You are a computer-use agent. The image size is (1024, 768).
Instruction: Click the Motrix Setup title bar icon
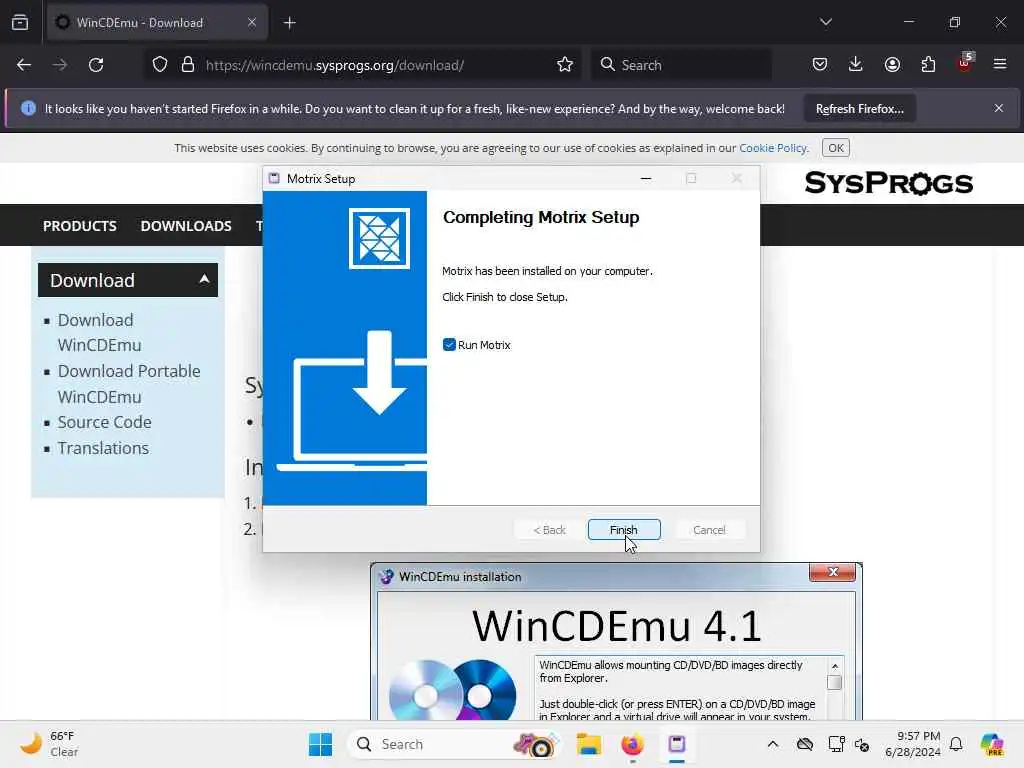274,178
